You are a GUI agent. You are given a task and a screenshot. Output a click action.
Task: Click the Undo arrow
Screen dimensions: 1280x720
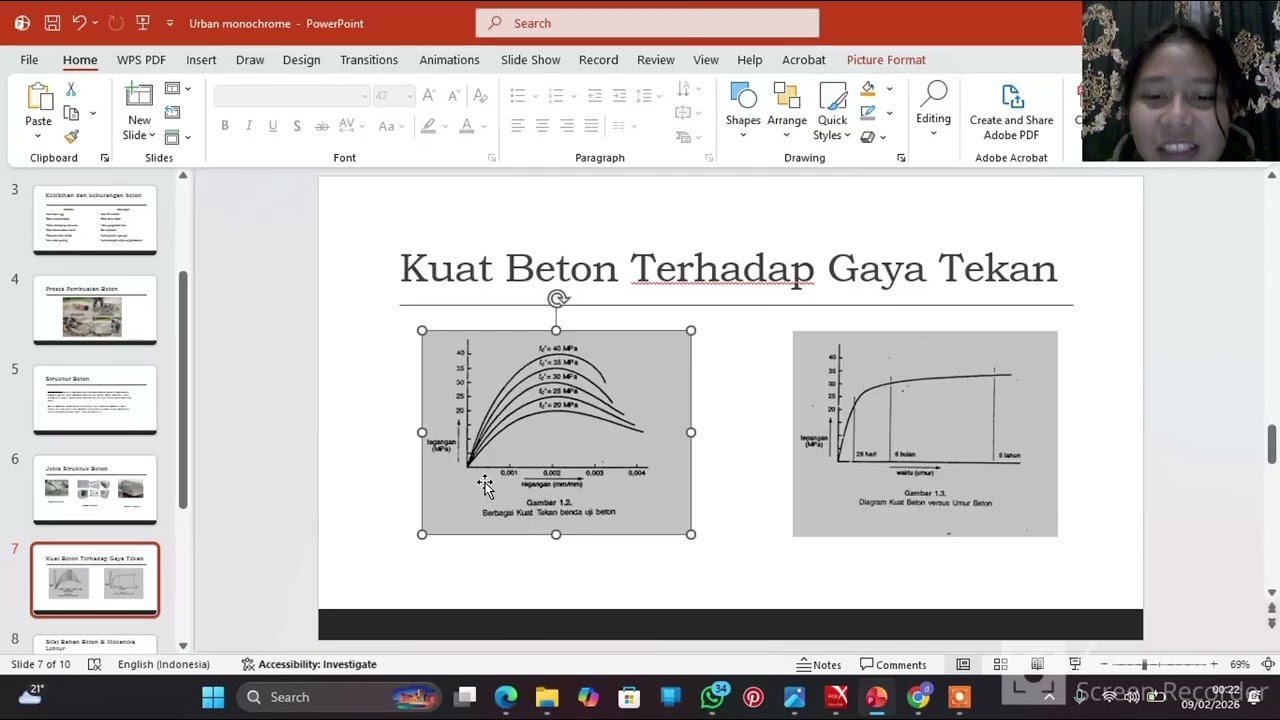[80, 23]
